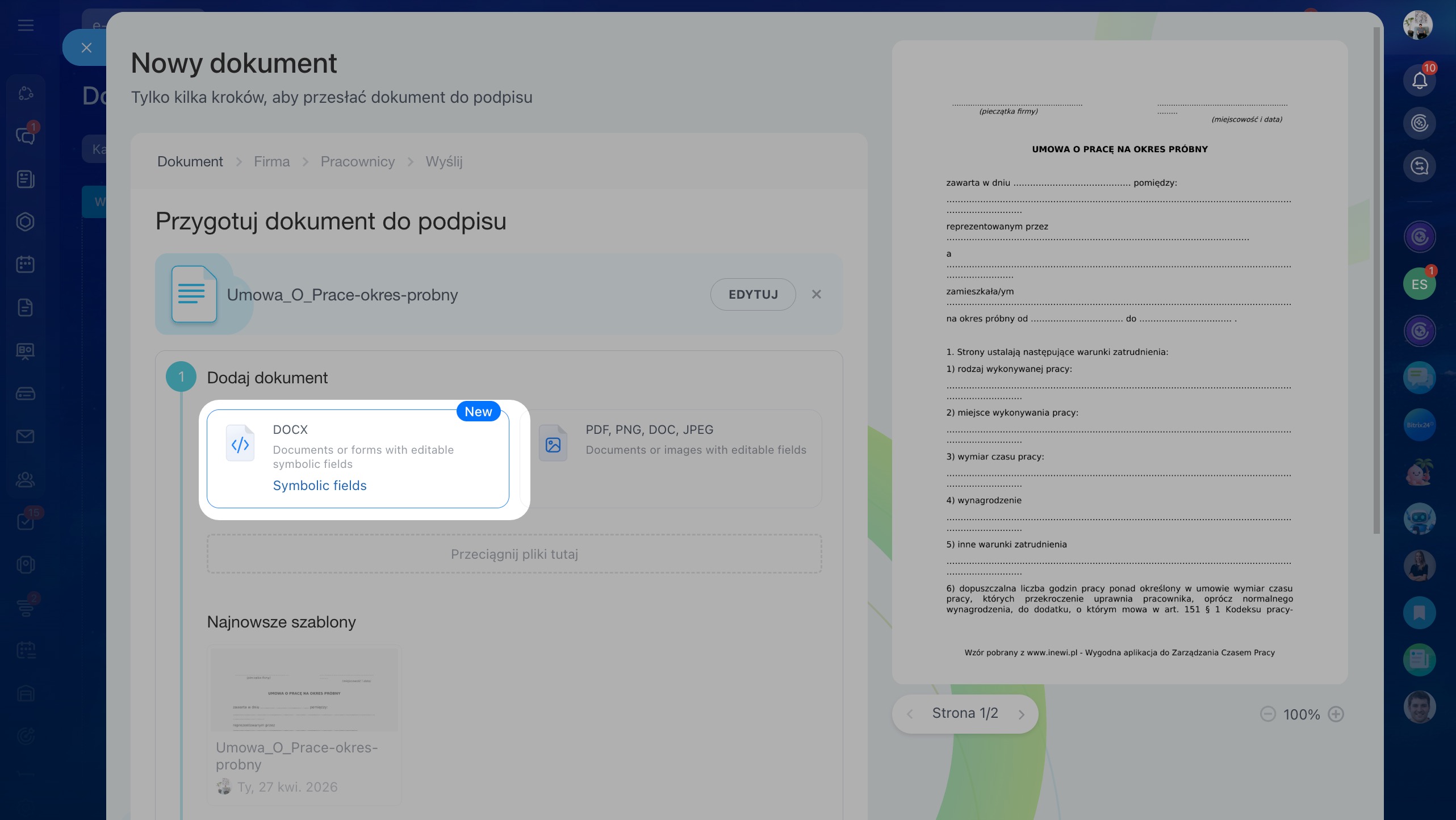Remove the uploaded Umowa_O_Prace-okres-probny file
1456x820 pixels.
click(x=816, y=294)
